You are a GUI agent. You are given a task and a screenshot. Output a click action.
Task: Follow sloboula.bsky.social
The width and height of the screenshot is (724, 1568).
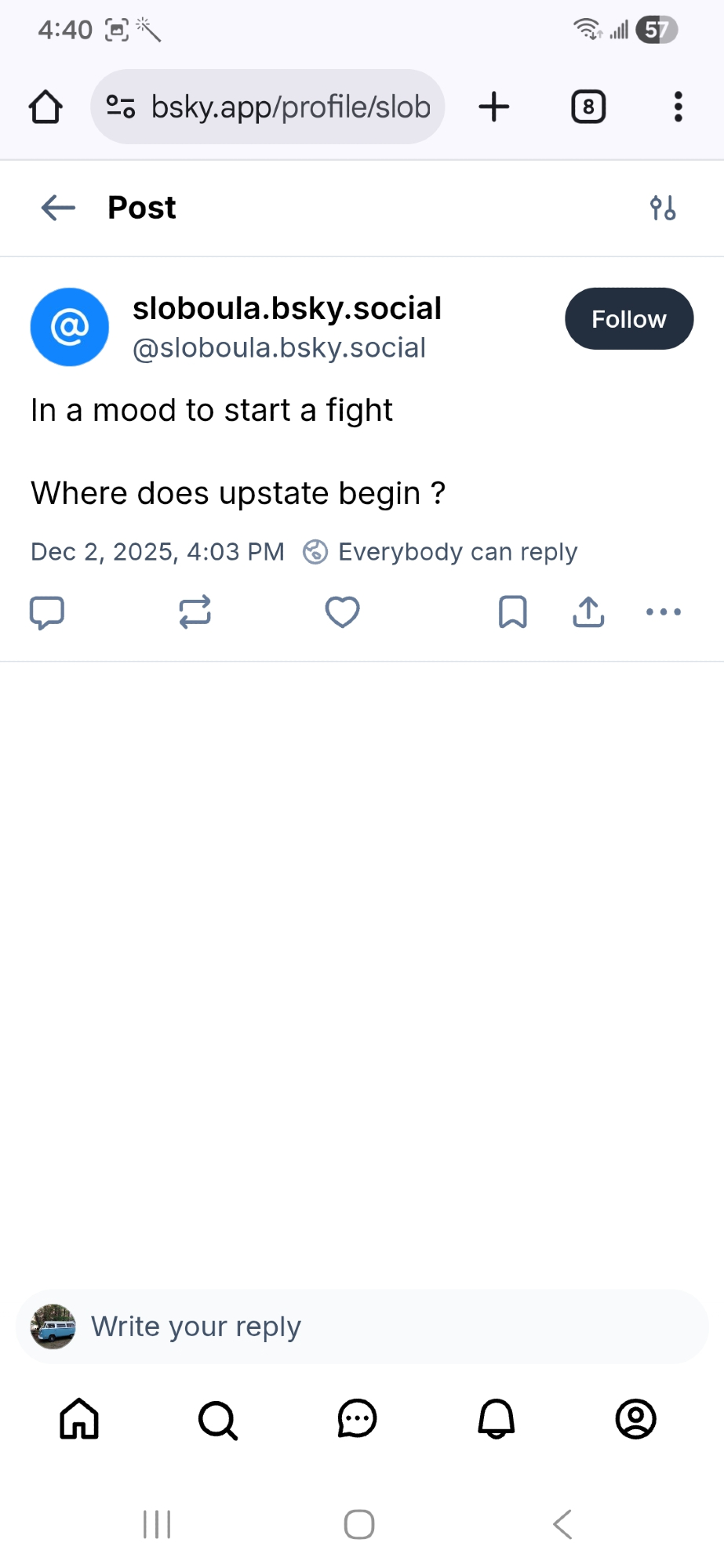point(629,319)
